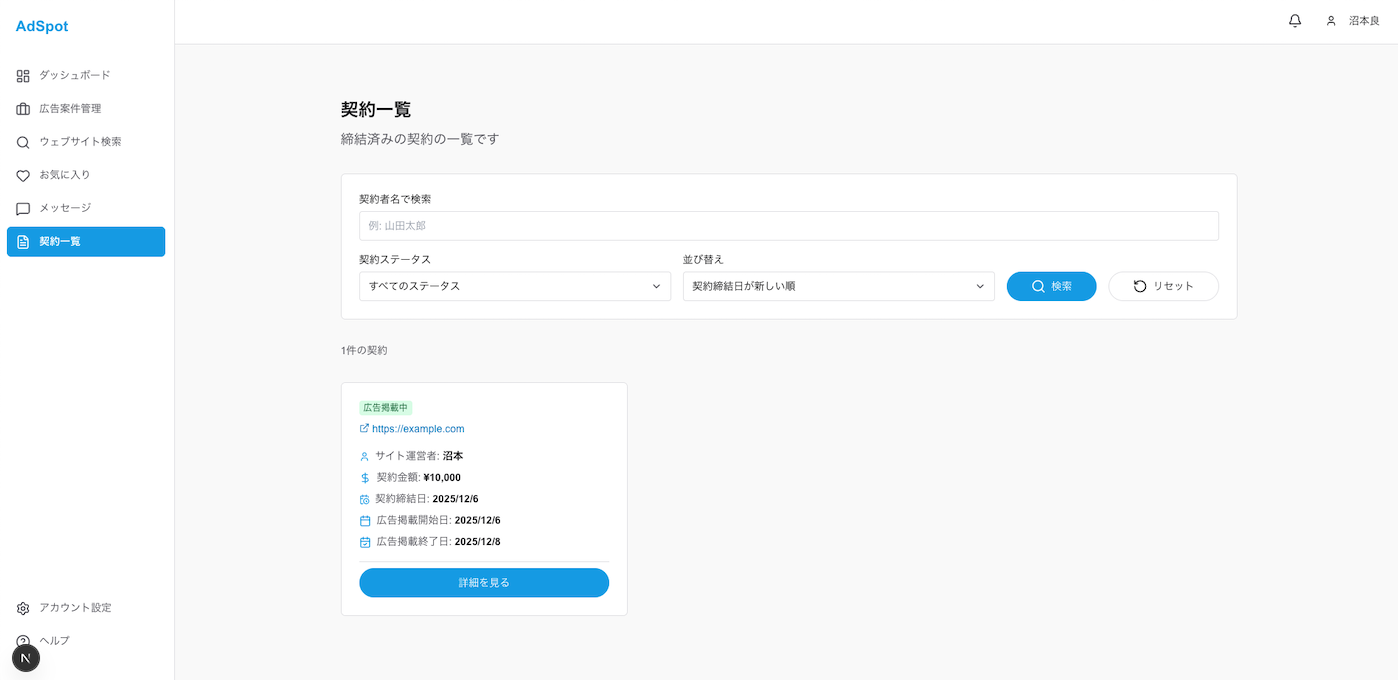Select the 広告案件管理 briefcase icon
The image size is (1398, 680).
point(21,108)
